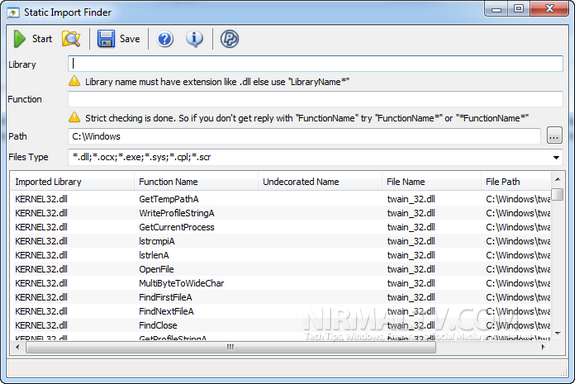This screenshot has height=384, width=575.
Task: Click the Static Import Finder title icon
Action: click(13, 13)
